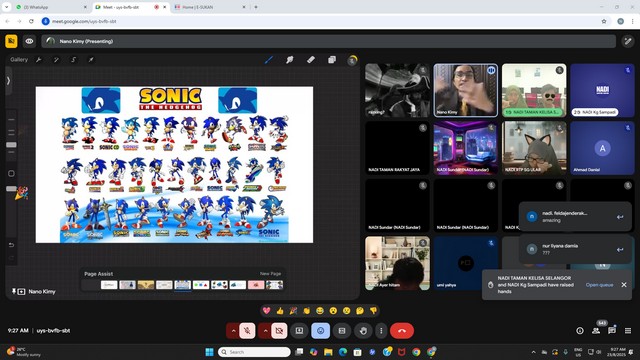
Task: Click Nano Kimy's video tile
Action: click(465, 90)
